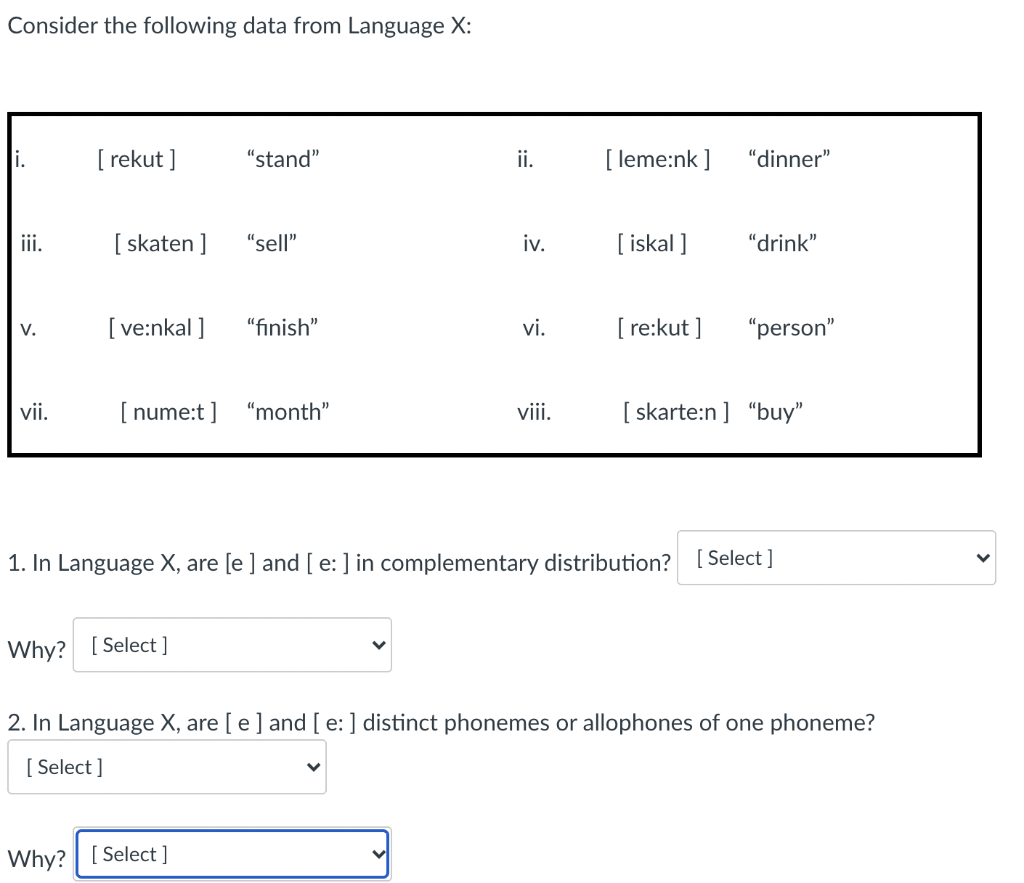
Task: Click the chevron on question 1's Select box
Action: [981, 558]
